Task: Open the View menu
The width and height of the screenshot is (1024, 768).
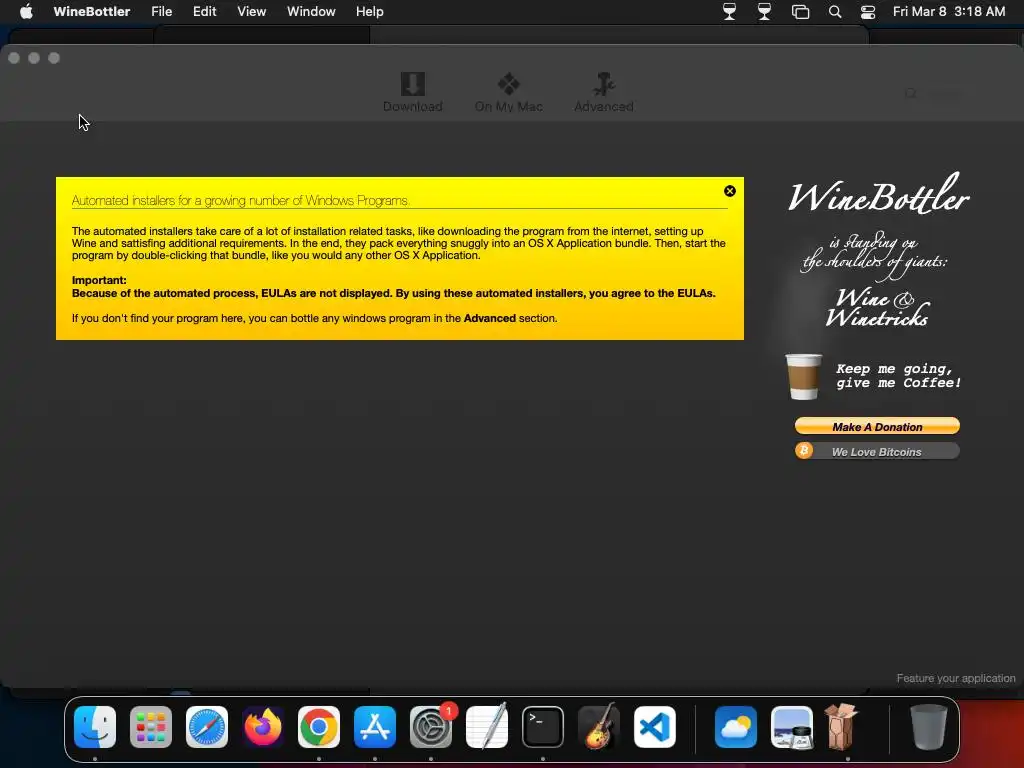Action: (251, 12)
